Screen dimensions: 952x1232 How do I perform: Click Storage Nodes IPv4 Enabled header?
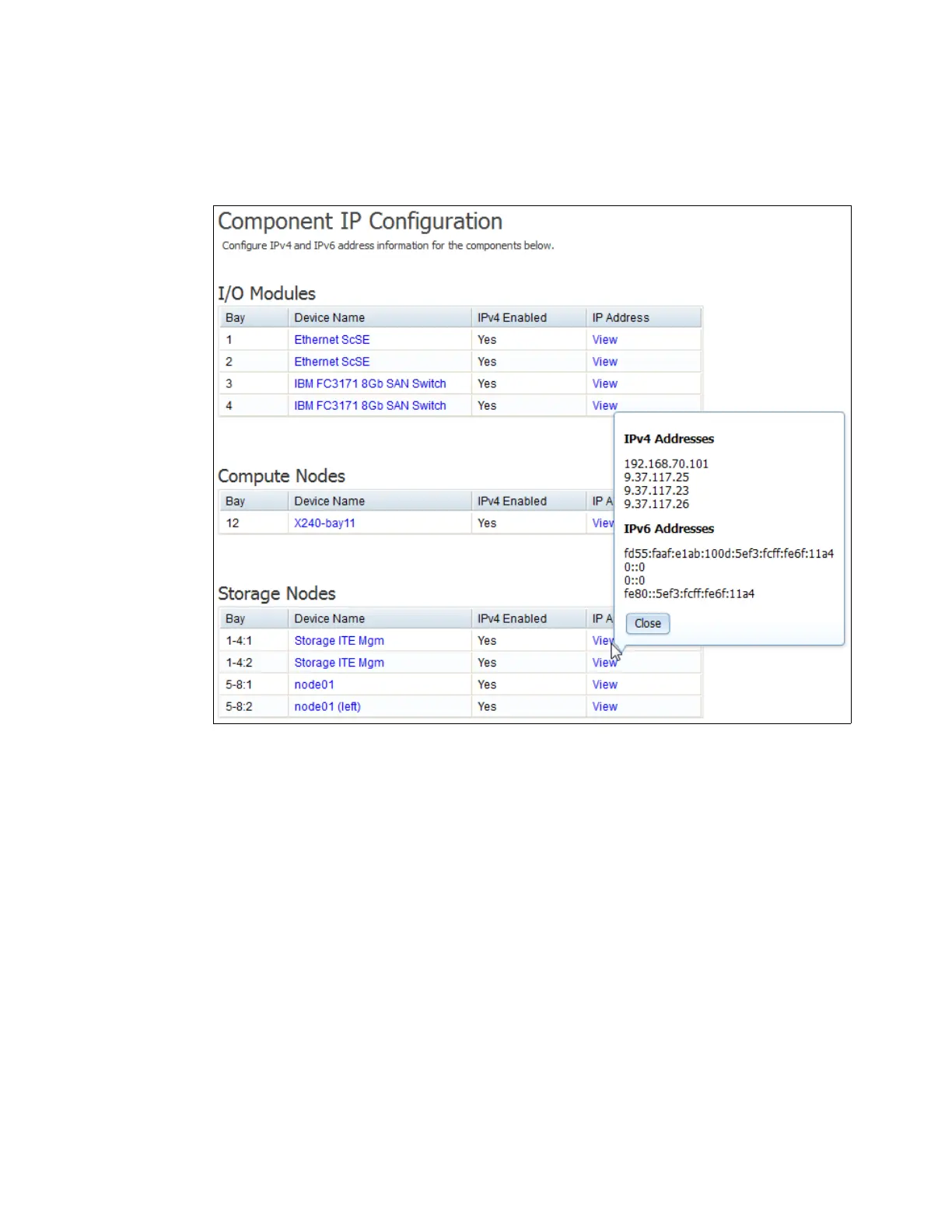coord(529,618)
